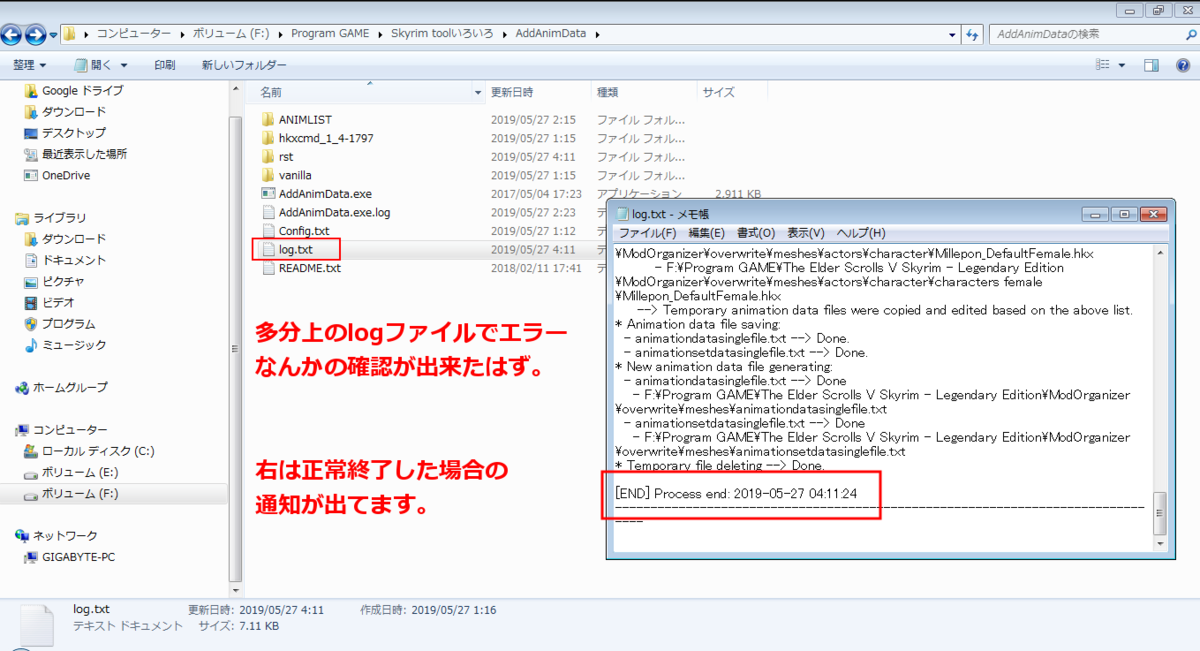Click the 印刷 toolbar button
Image resolution: width=1200 pixels, height=651 pixels.
tap(164, 65)
